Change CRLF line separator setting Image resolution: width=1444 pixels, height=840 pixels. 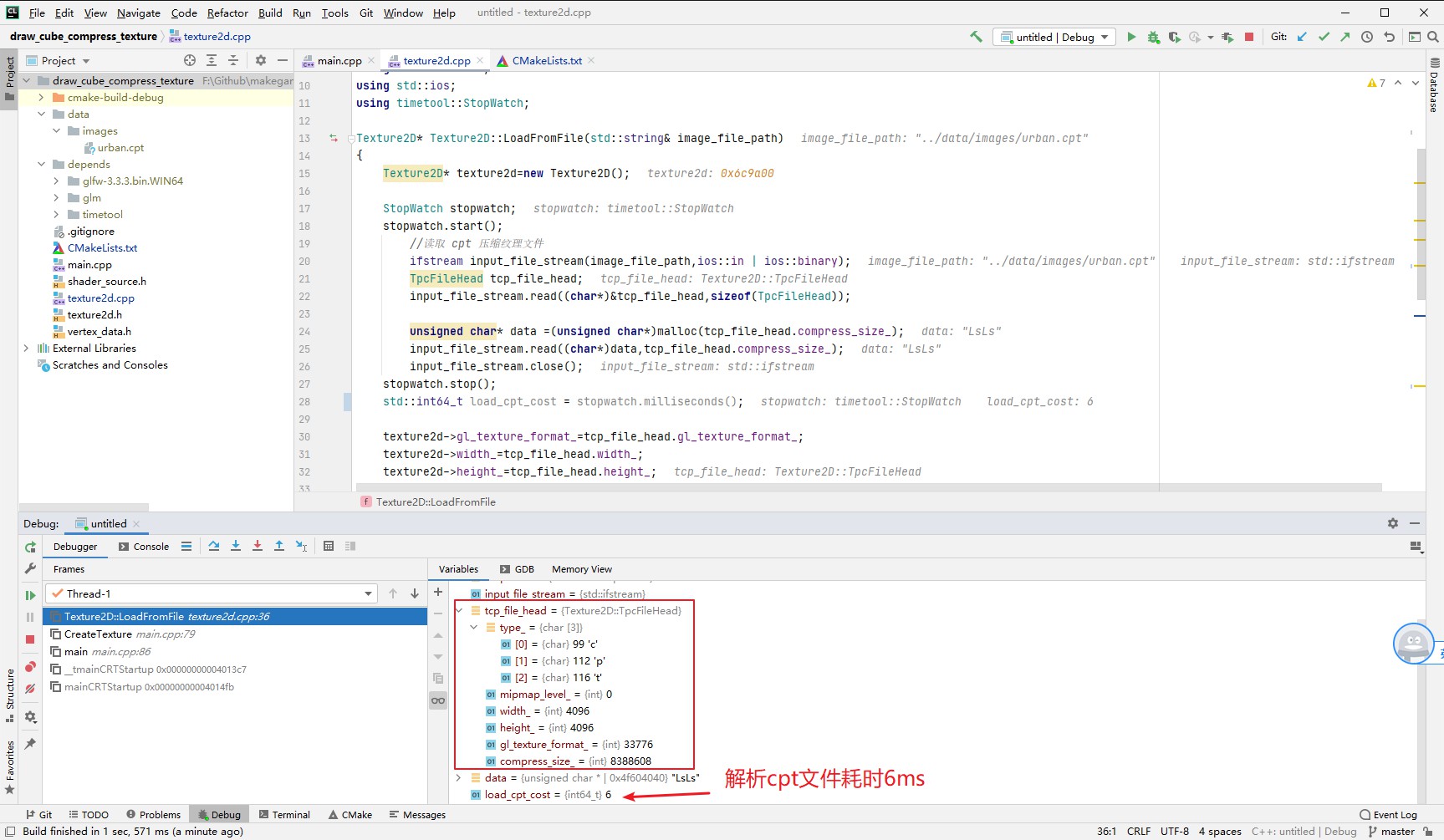pyautogui.click(x=1139, y=832)
